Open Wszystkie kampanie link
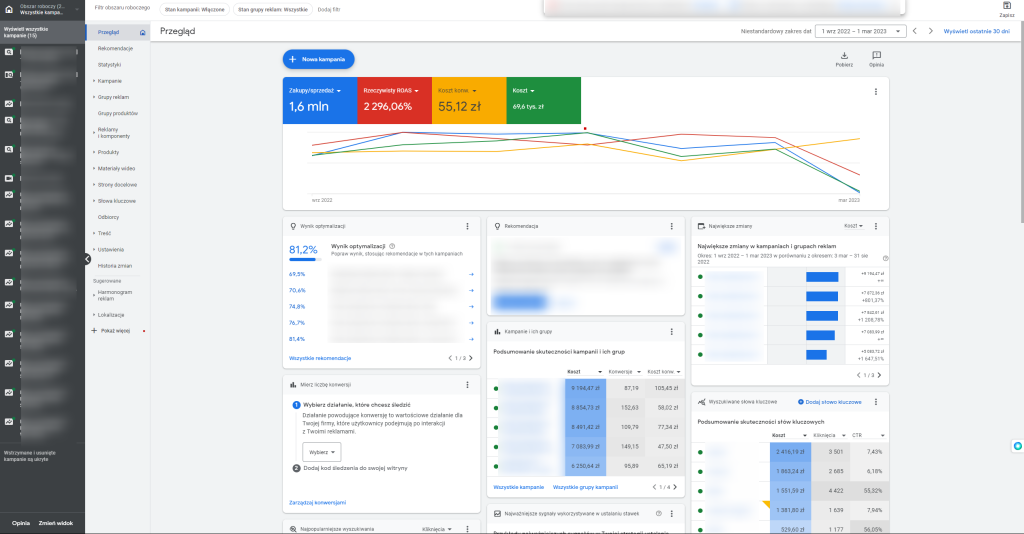The height and width of the screenshot is (534, 1024). pyautogui.click(x=519, y=487)
